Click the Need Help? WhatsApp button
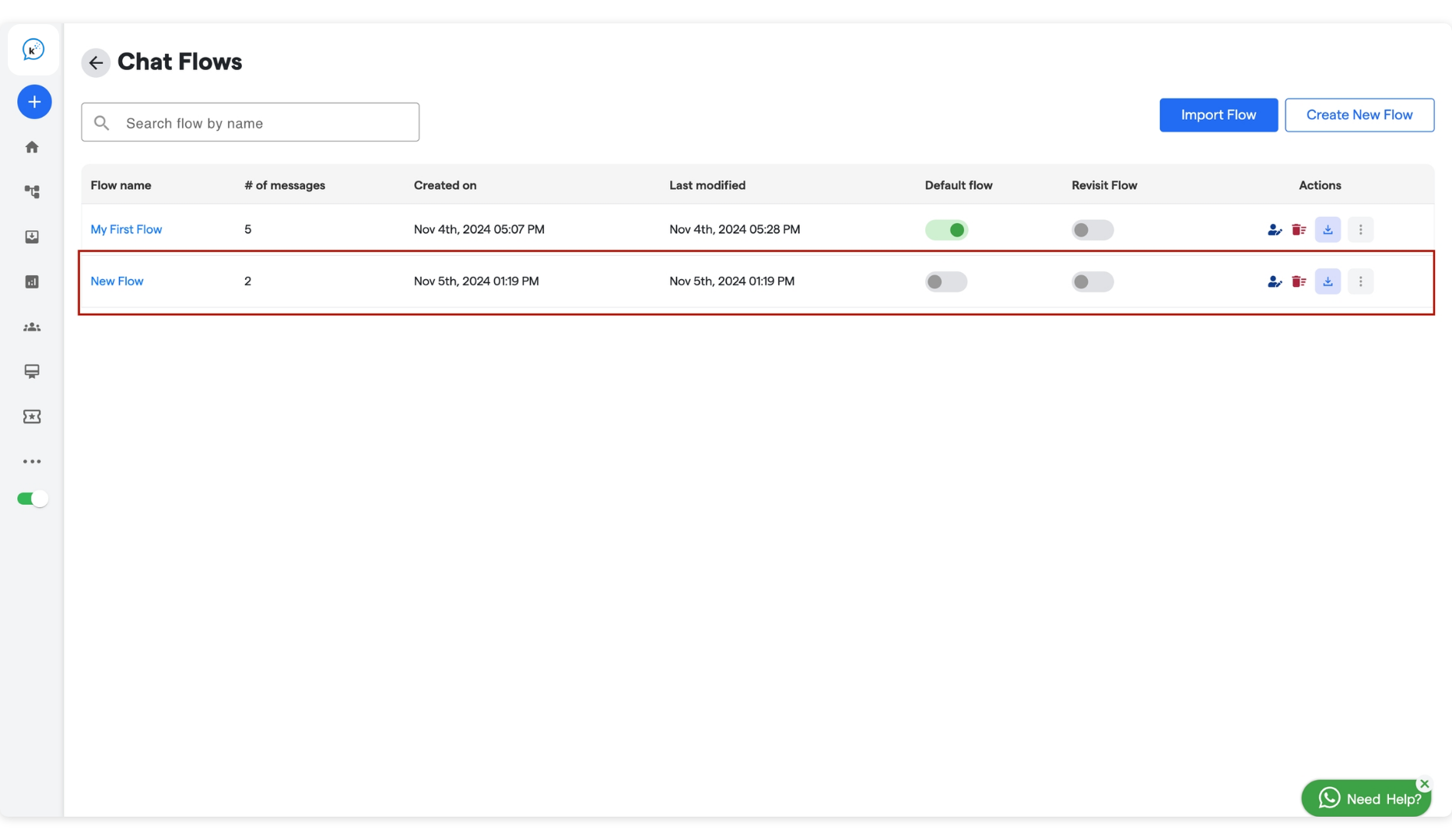This screenshot has width=1452, height=840. click(x=1366, y=799)
